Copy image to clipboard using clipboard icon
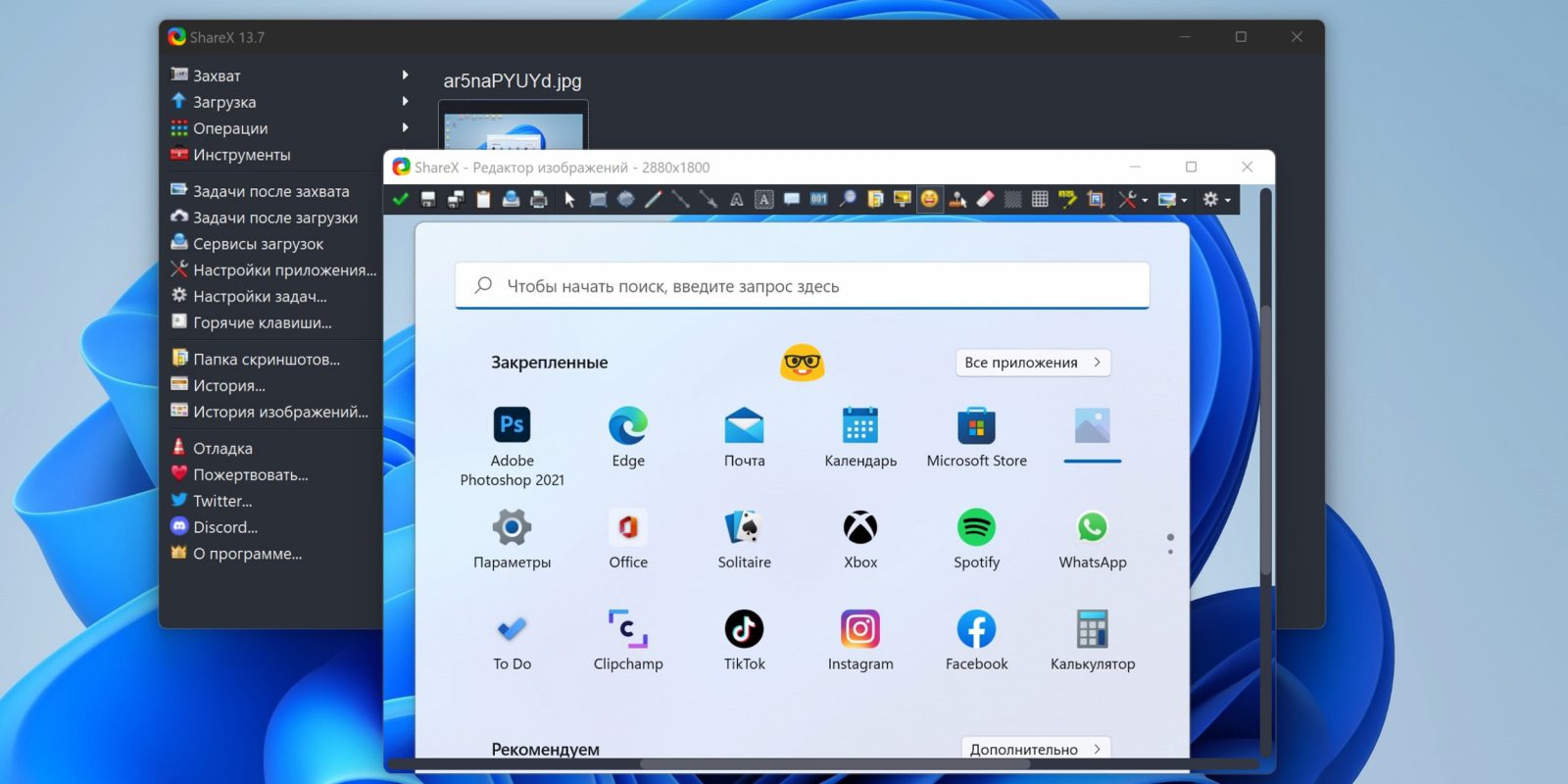Viewport: 1568px width, 784px height. [x=483, y=199]
